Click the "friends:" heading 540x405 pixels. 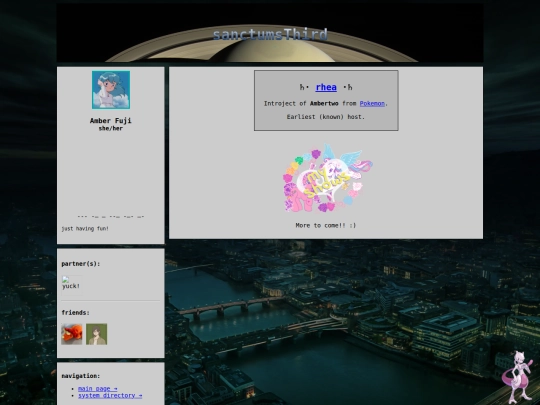coord(75,313)
